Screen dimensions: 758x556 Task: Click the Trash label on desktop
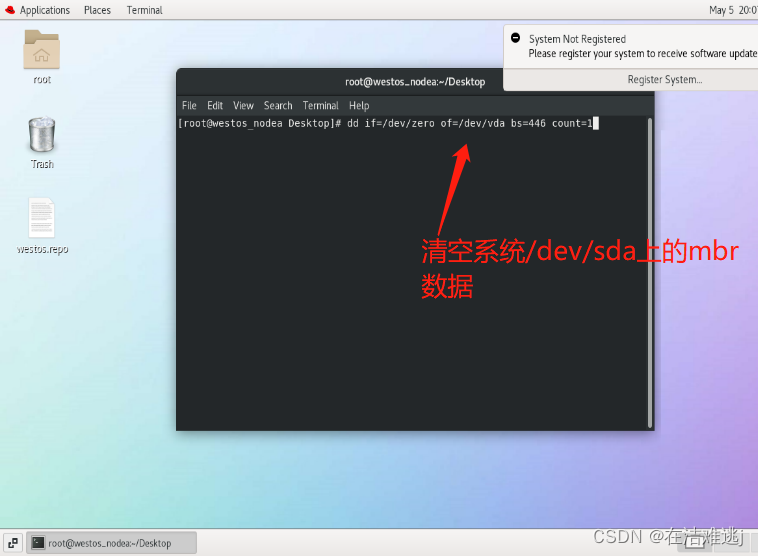42,164
